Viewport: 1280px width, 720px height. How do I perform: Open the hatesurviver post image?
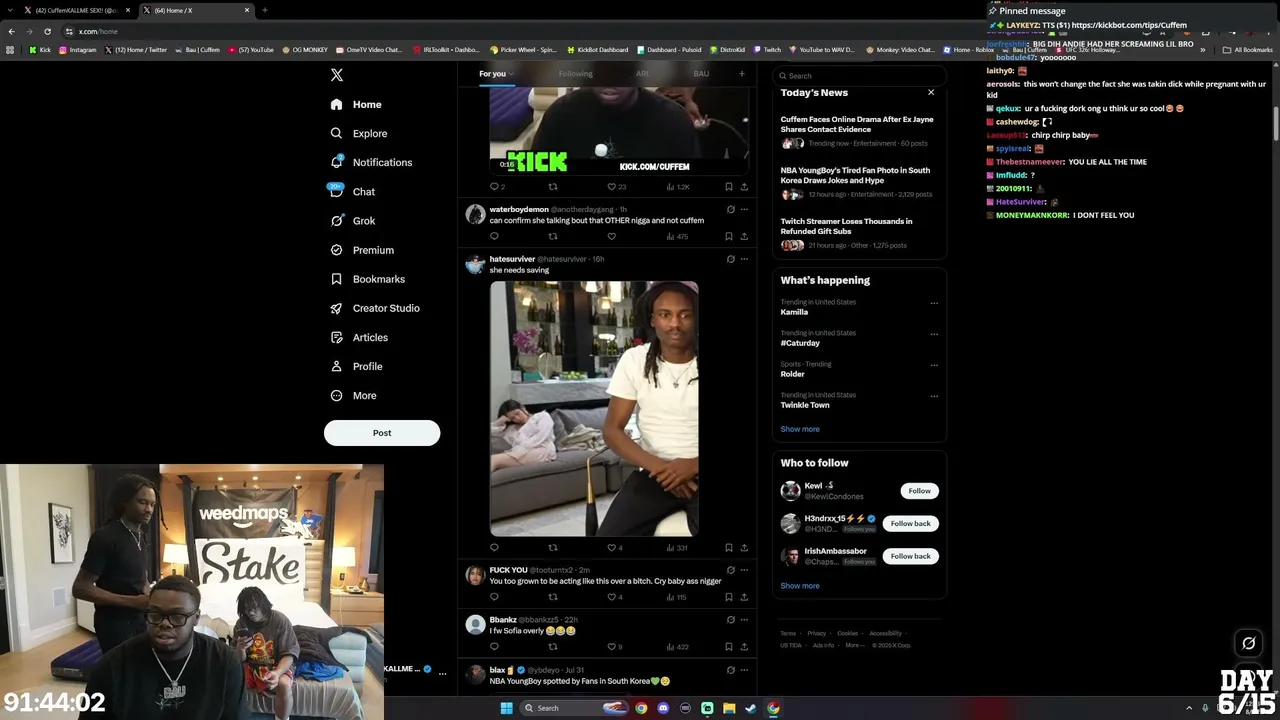(x=594, y=409)
